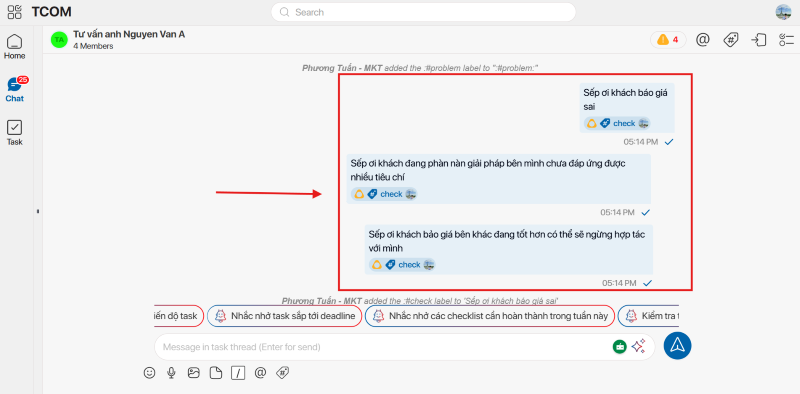Choose the 'Kiểm tra' suggestion chip
The image size is (800, 394).
point(648,316)
